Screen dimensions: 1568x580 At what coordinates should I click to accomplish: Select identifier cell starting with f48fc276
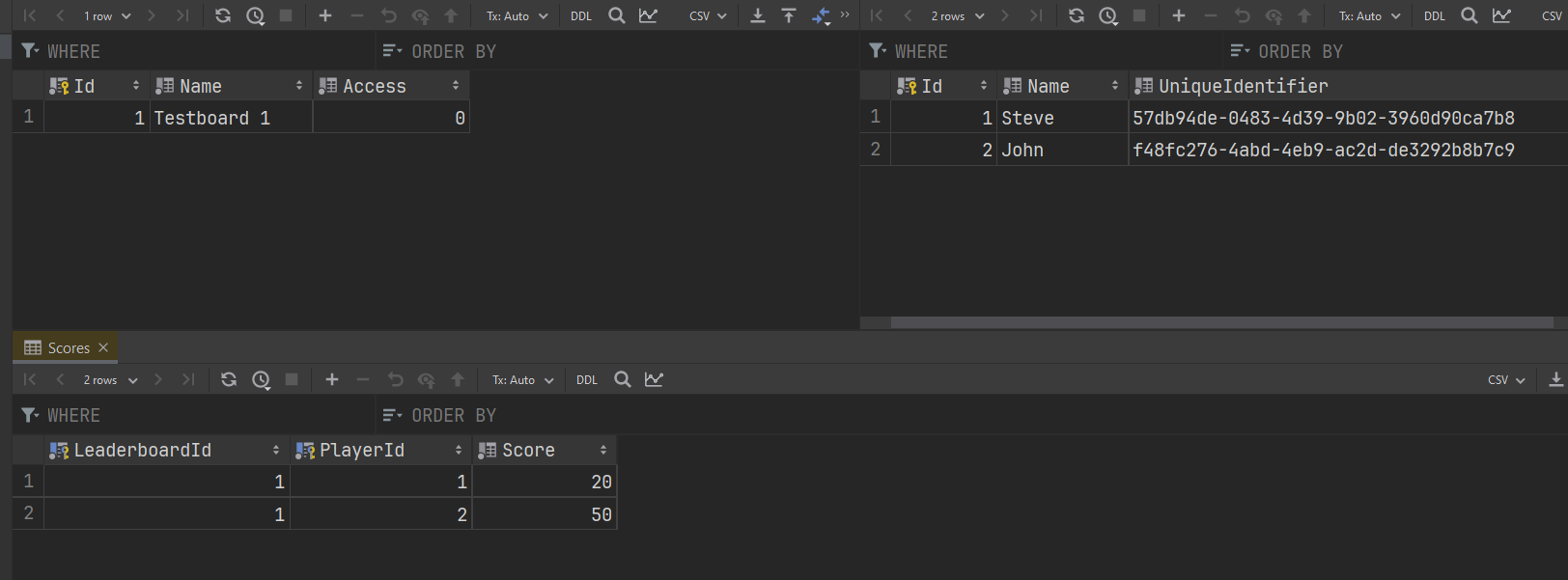pyautogui.click(x=1348, y=150)
